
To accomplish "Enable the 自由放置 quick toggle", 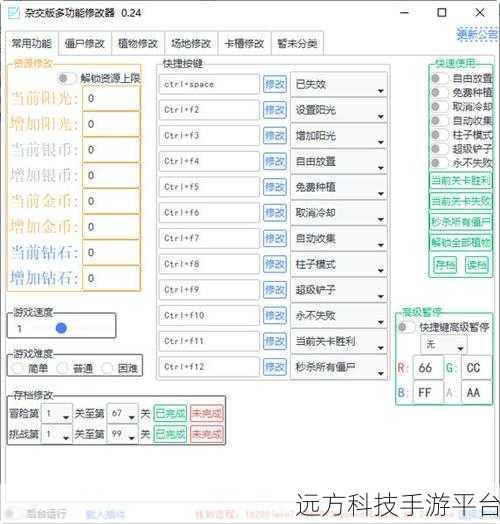I will pyautogui.click(x=439, y=79).
